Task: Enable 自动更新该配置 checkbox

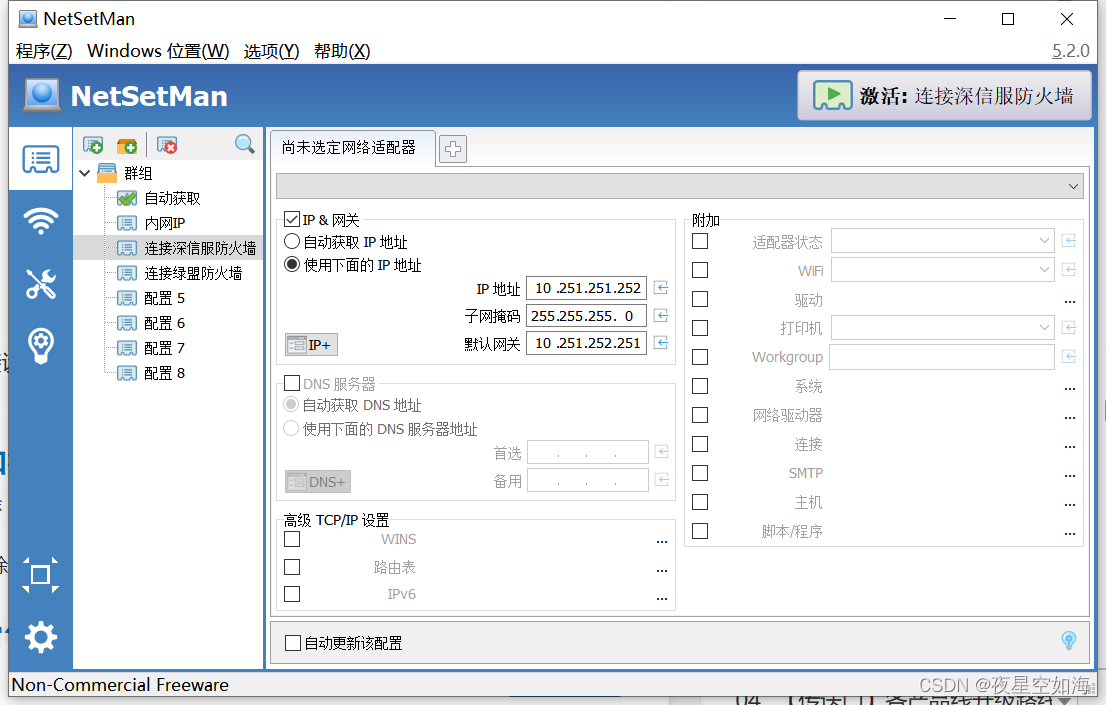Action: click(293, 643)
